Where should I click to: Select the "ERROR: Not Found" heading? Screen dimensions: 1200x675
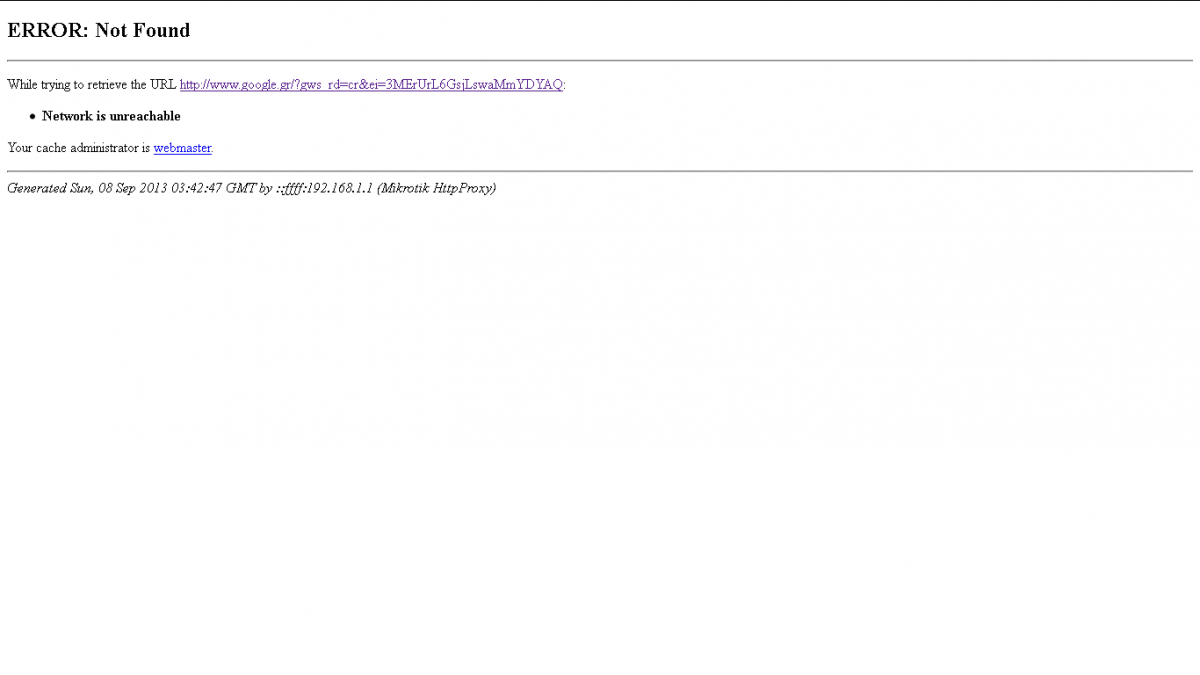tap(99, 31)
